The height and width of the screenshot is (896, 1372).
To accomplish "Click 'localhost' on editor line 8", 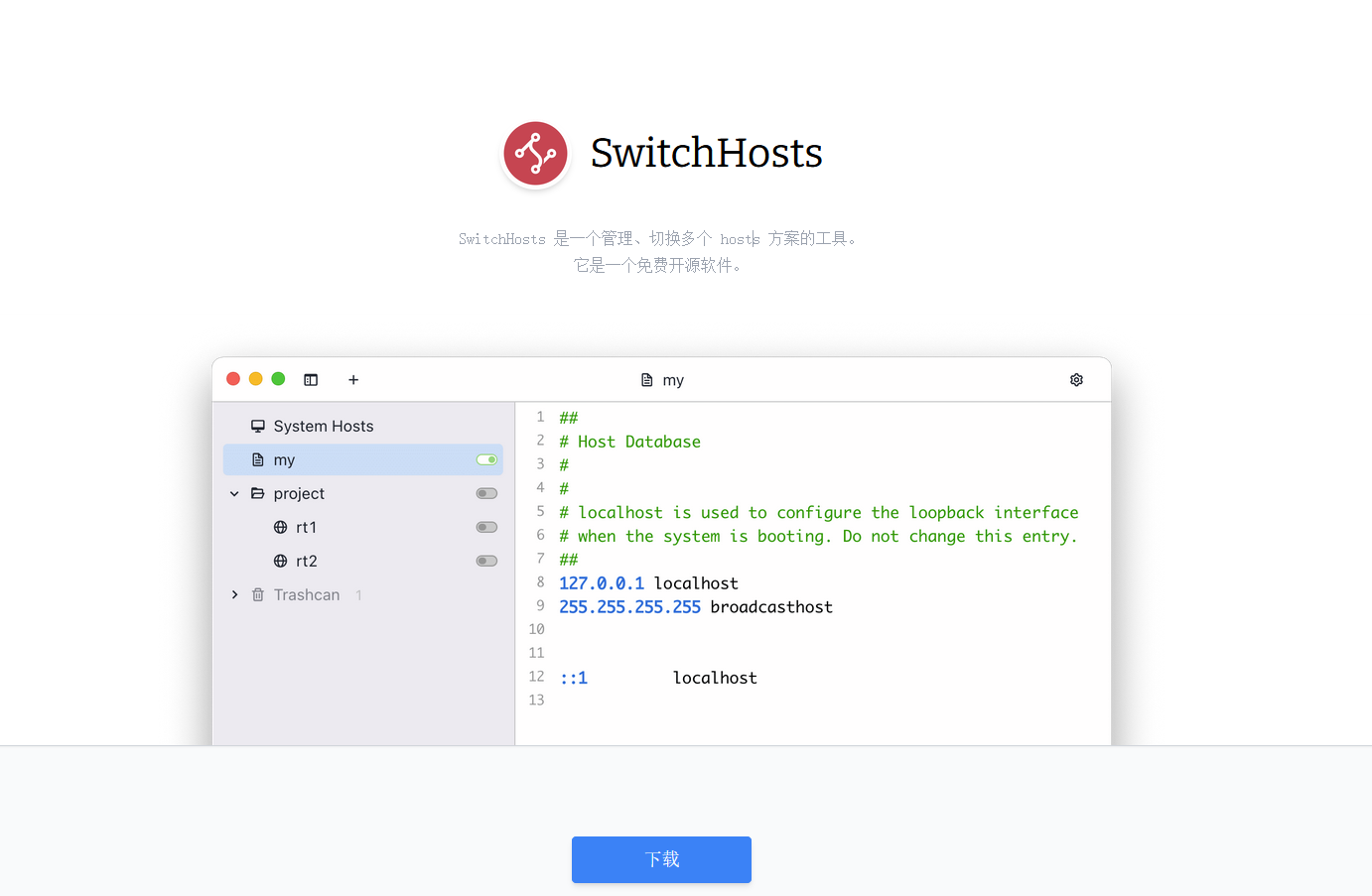I will click(696, 583).
